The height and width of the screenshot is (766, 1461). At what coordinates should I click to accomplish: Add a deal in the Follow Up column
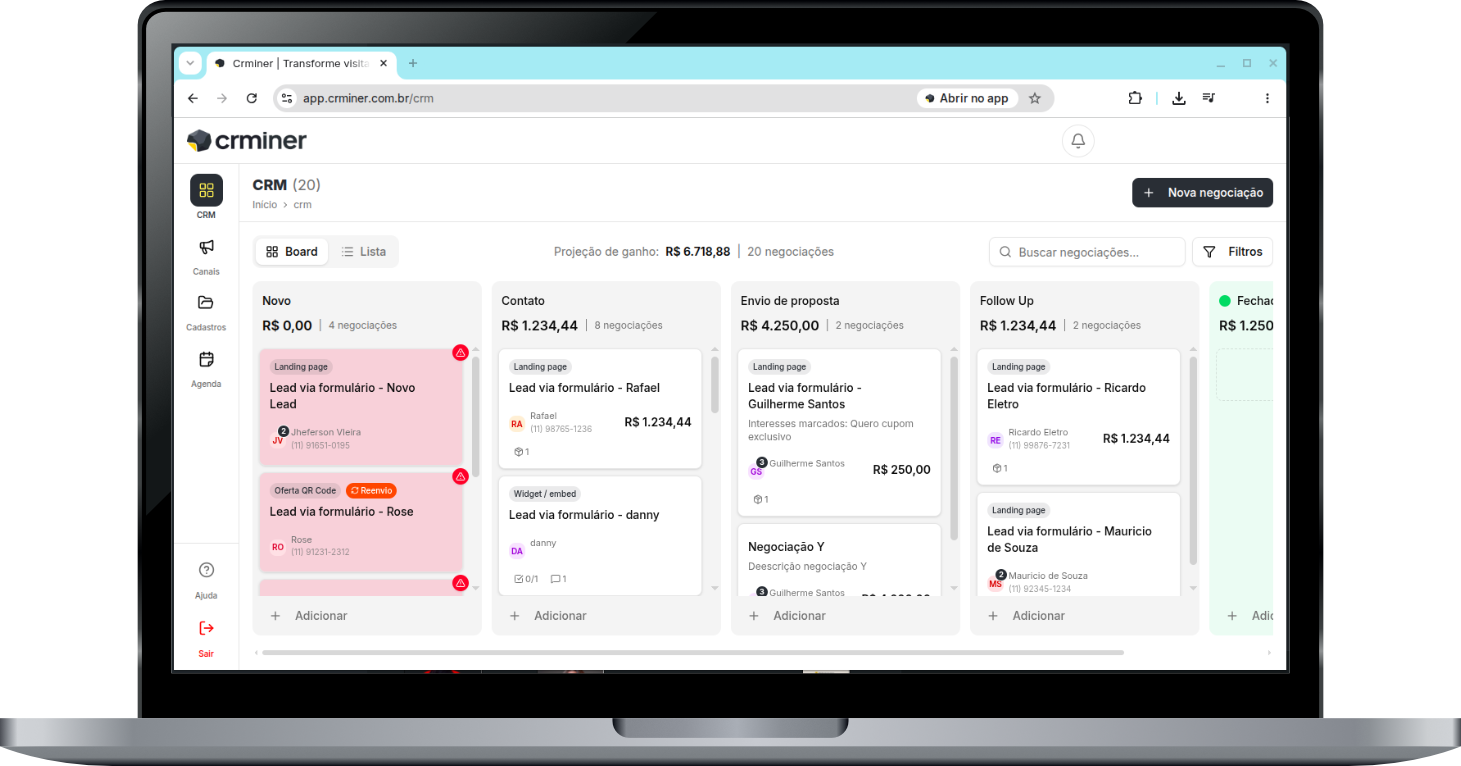coord(1027,616)
